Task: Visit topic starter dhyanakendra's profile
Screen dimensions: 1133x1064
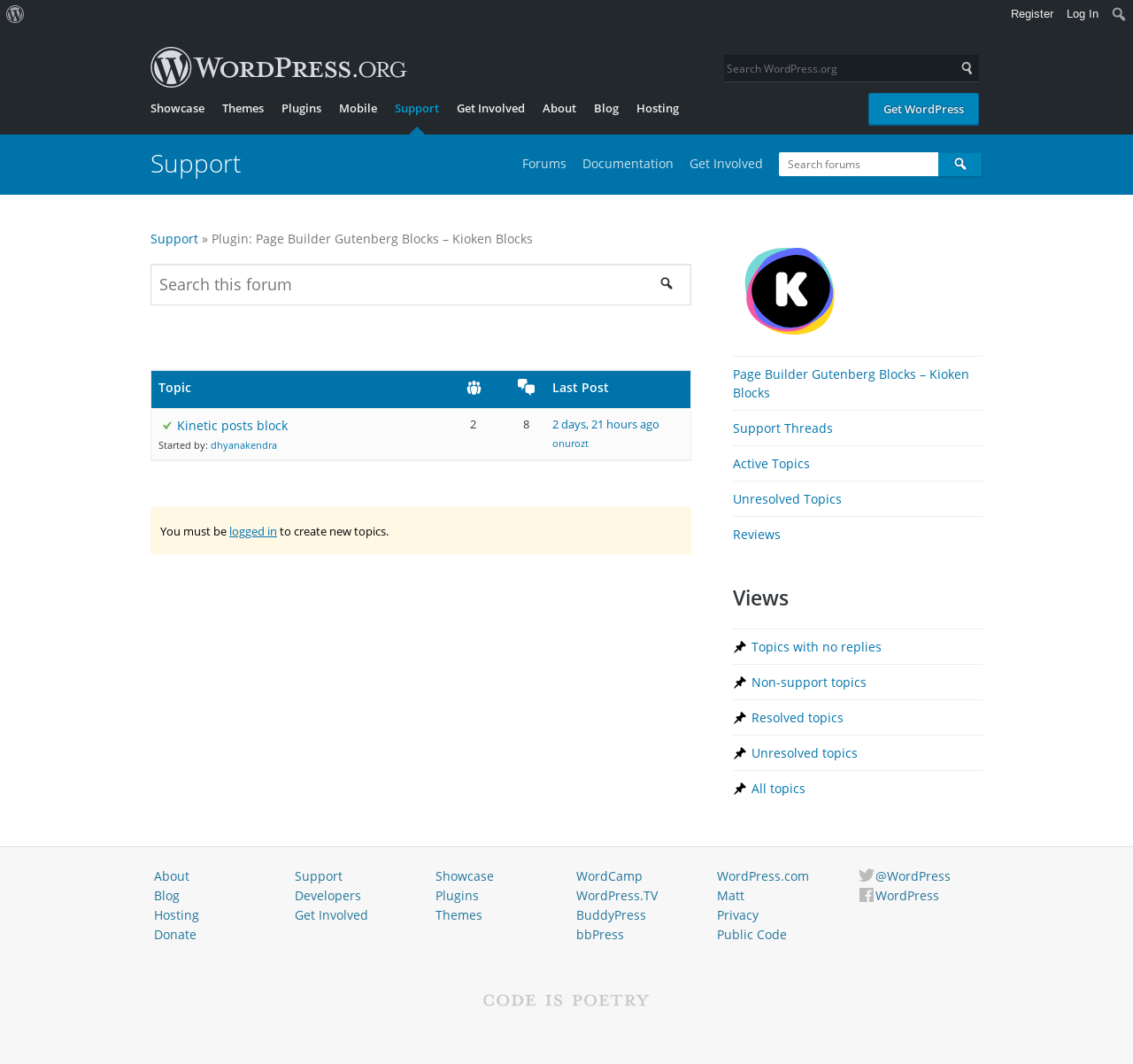Action: point(243,445)
